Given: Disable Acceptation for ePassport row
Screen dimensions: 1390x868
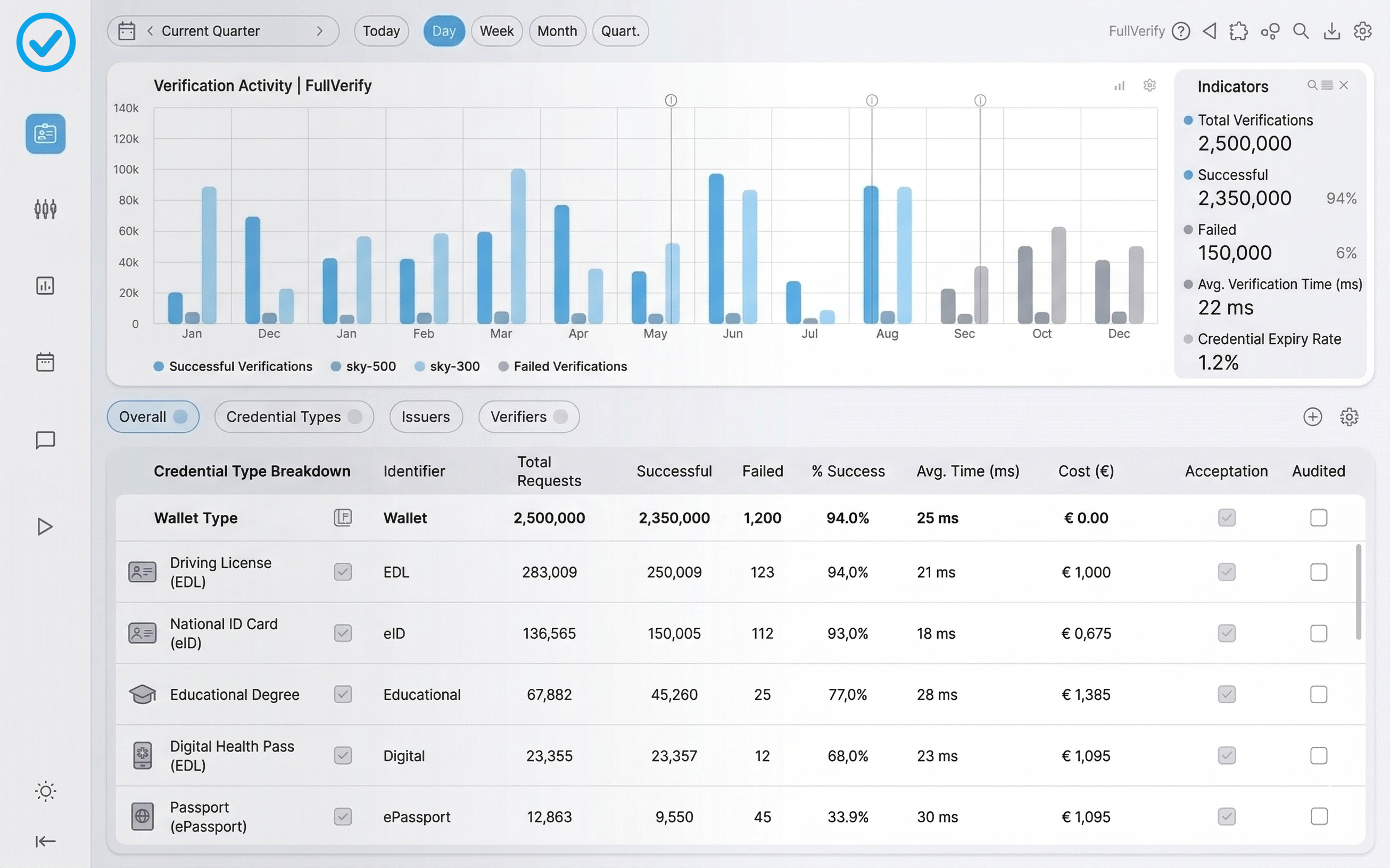Looking at the screenshot, I should [1227, 816].
